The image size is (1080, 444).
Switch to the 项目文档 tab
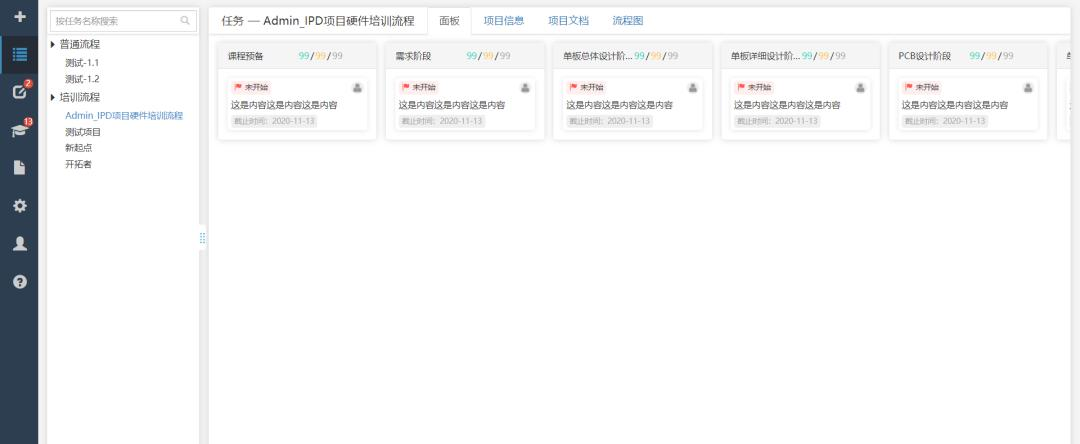[x=568, y=21]
